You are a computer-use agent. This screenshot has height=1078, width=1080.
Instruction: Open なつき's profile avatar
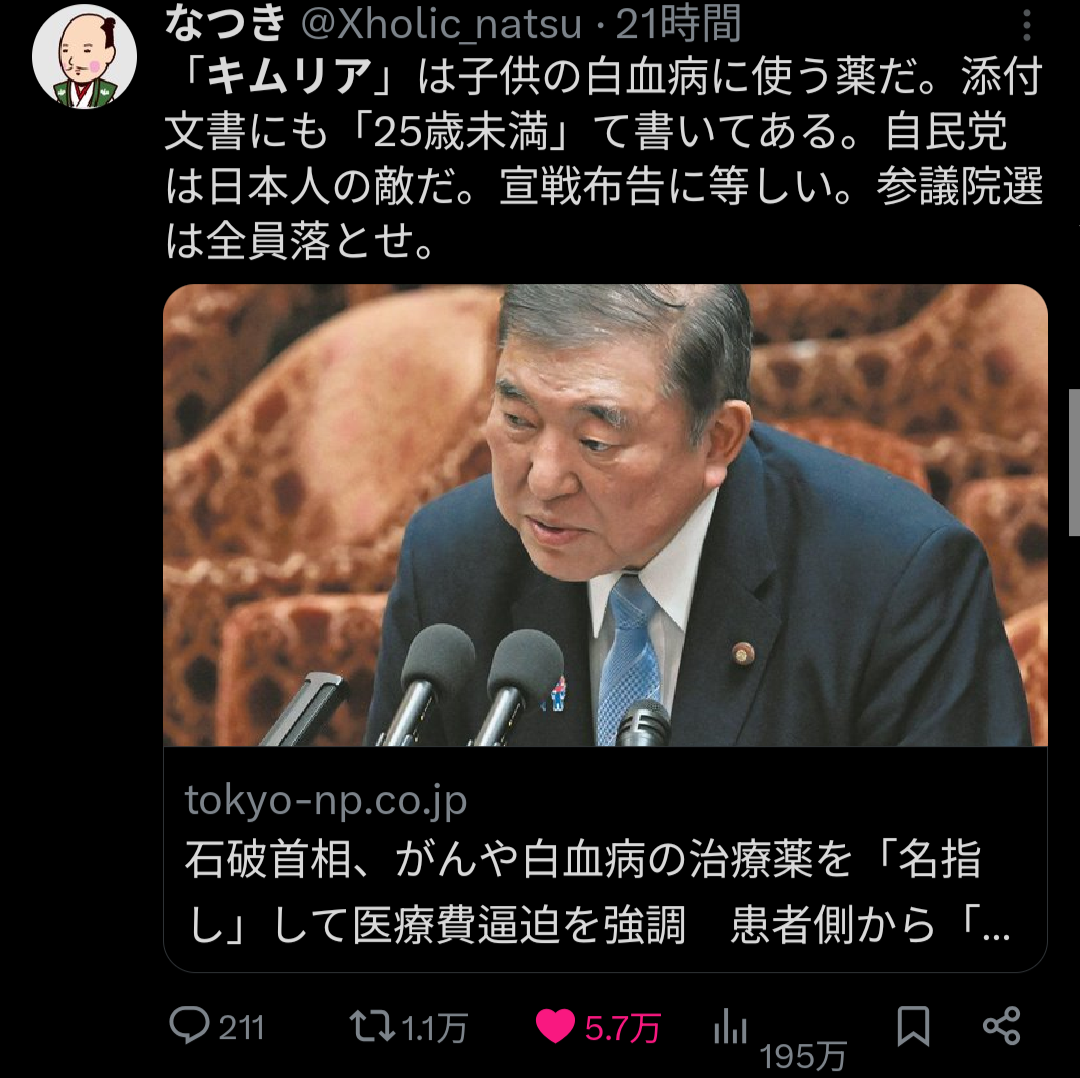[84, 56]
